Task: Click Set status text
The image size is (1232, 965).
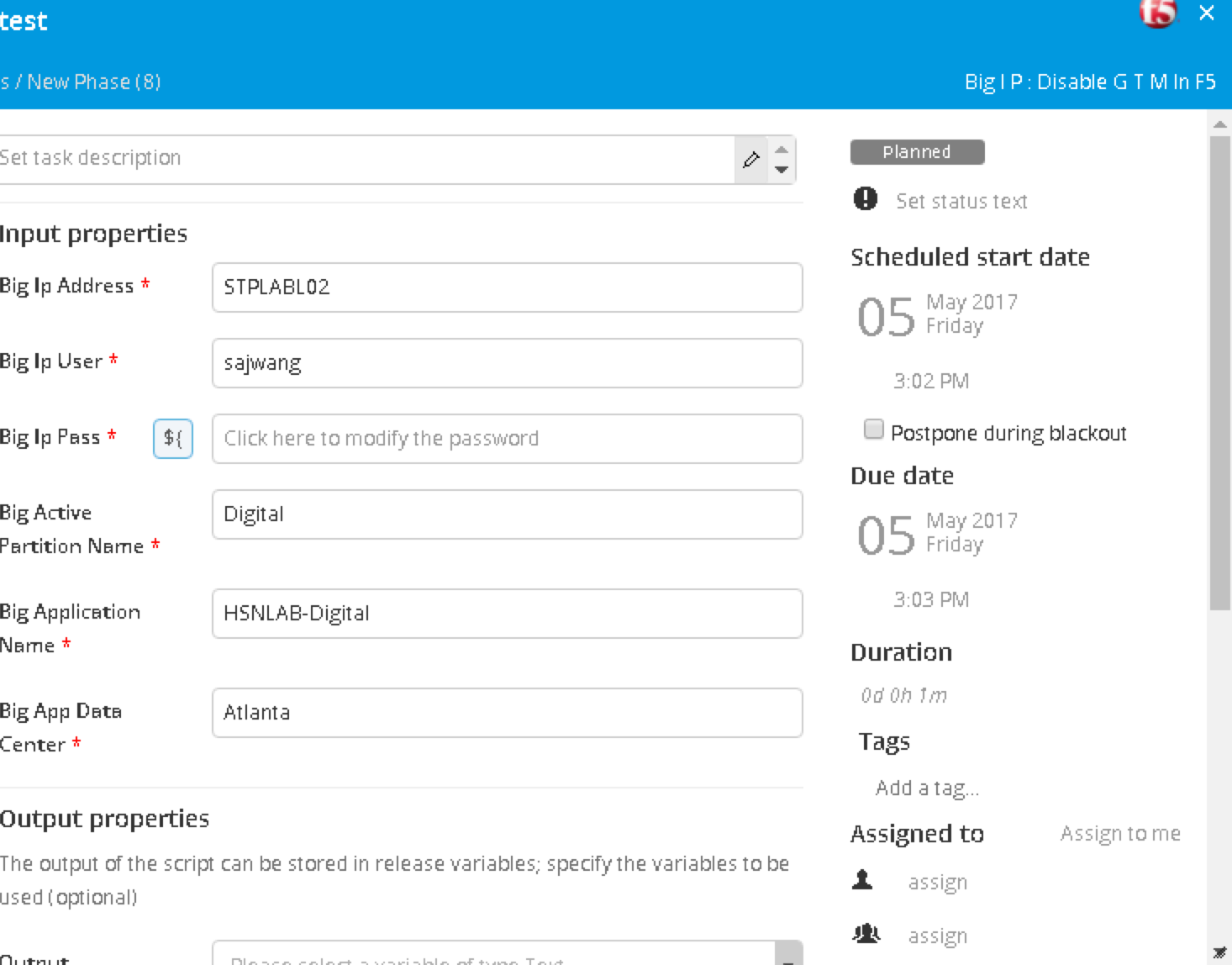Action: pyautogui.click(x=961, y=201)
